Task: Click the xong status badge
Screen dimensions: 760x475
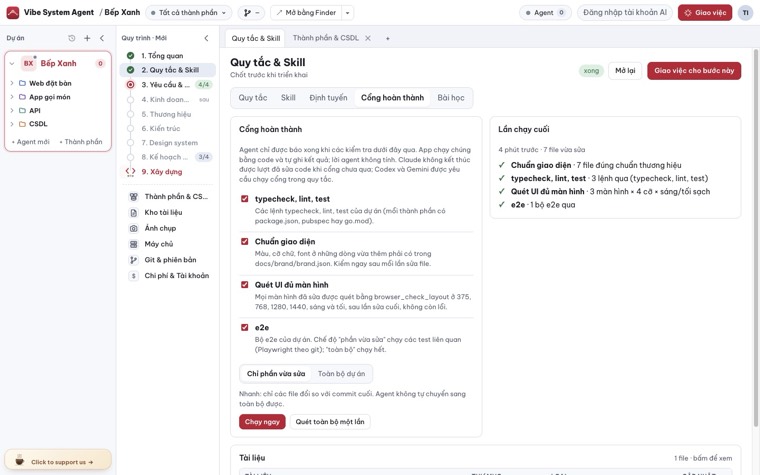Action: [591, 71]
